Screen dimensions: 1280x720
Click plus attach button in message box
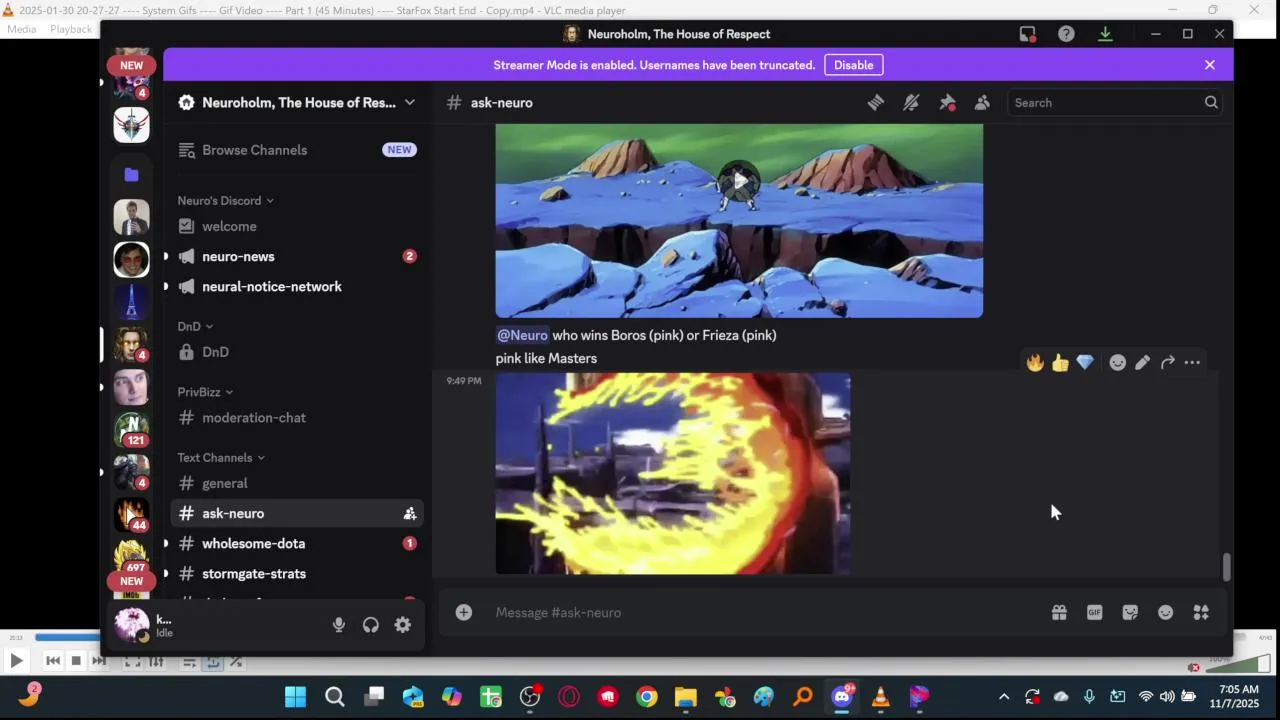[464, 612]
